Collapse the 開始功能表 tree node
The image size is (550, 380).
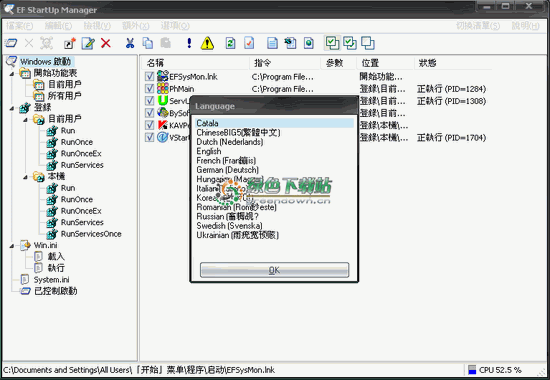point(12,74)
